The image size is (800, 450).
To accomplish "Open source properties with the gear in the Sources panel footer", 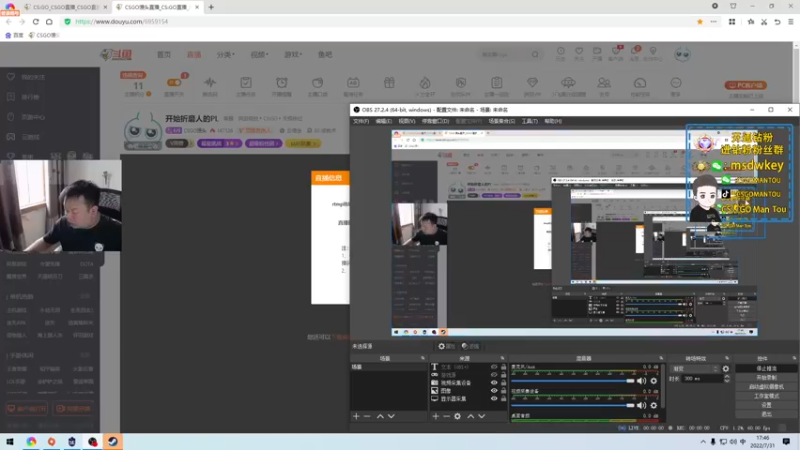I will pos(458,416).
